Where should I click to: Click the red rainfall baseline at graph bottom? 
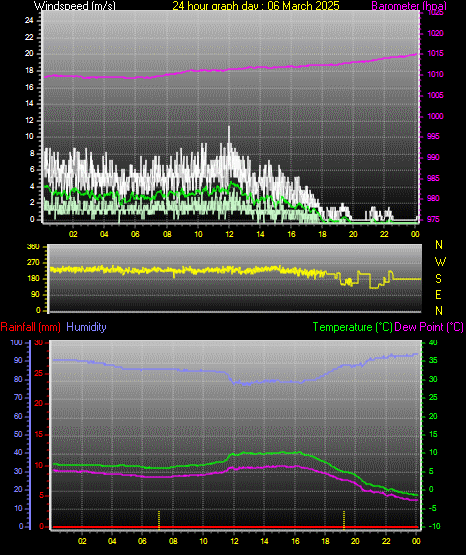click(x=235, y=527)
